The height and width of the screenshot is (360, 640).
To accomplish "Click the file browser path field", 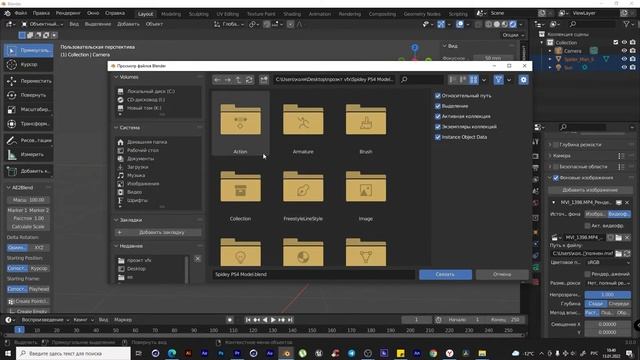I will [334, 80].
